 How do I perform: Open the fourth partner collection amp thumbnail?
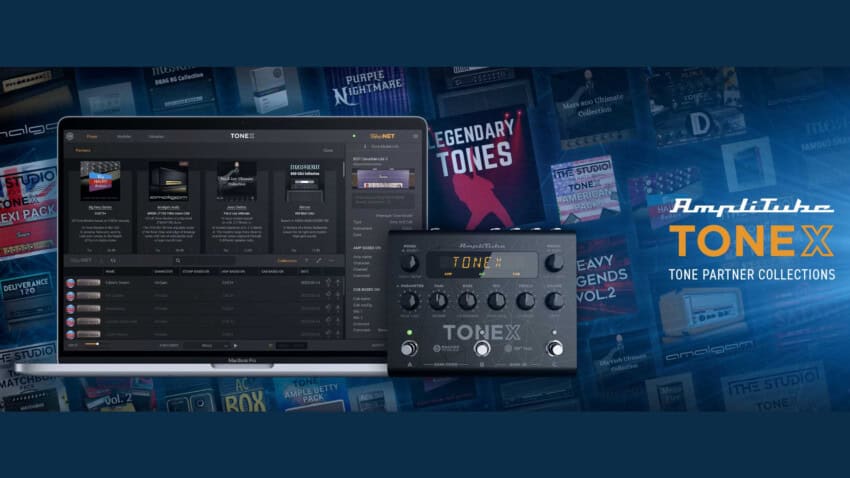305,181
